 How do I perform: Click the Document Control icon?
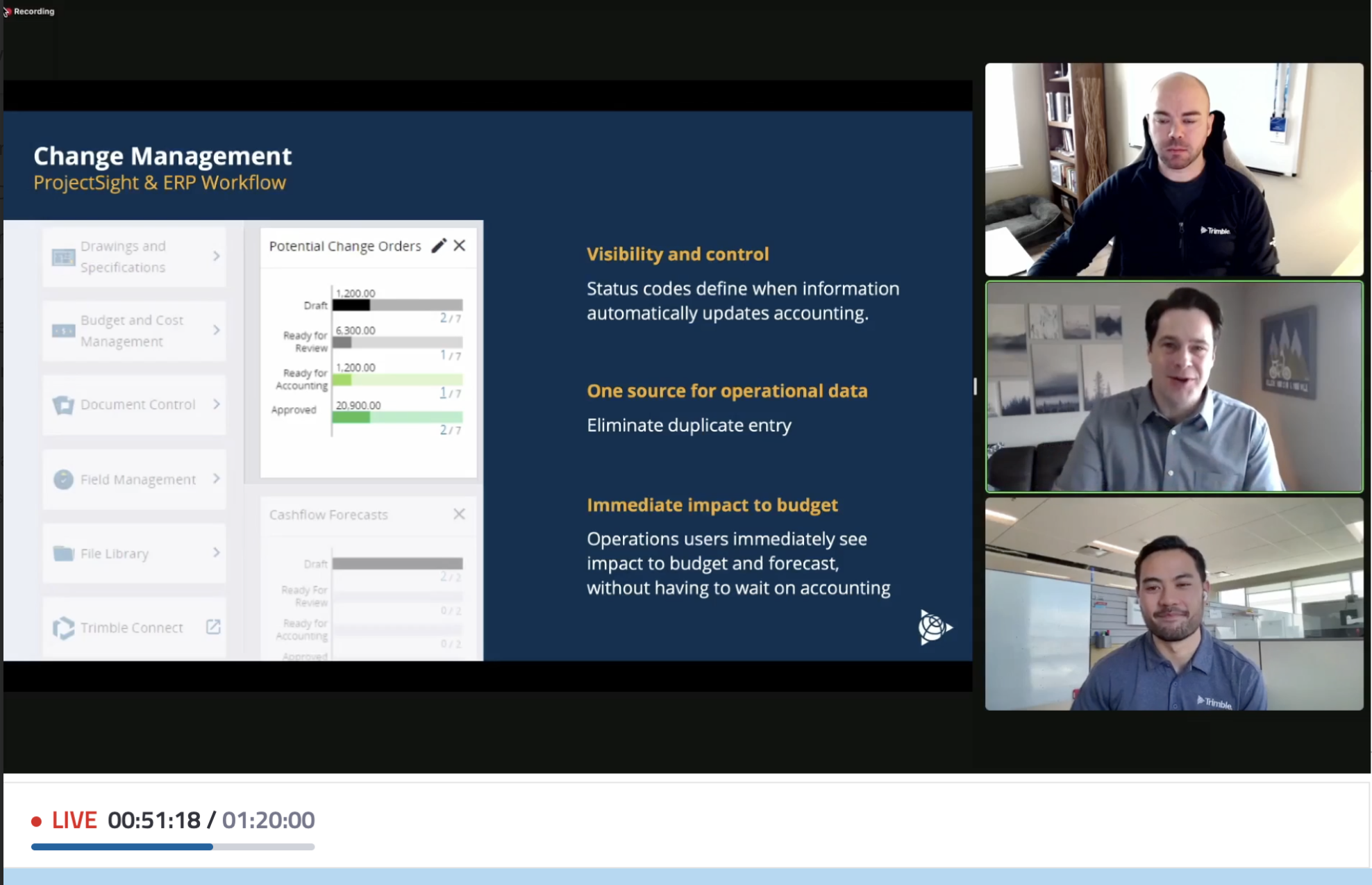(63, 405)
